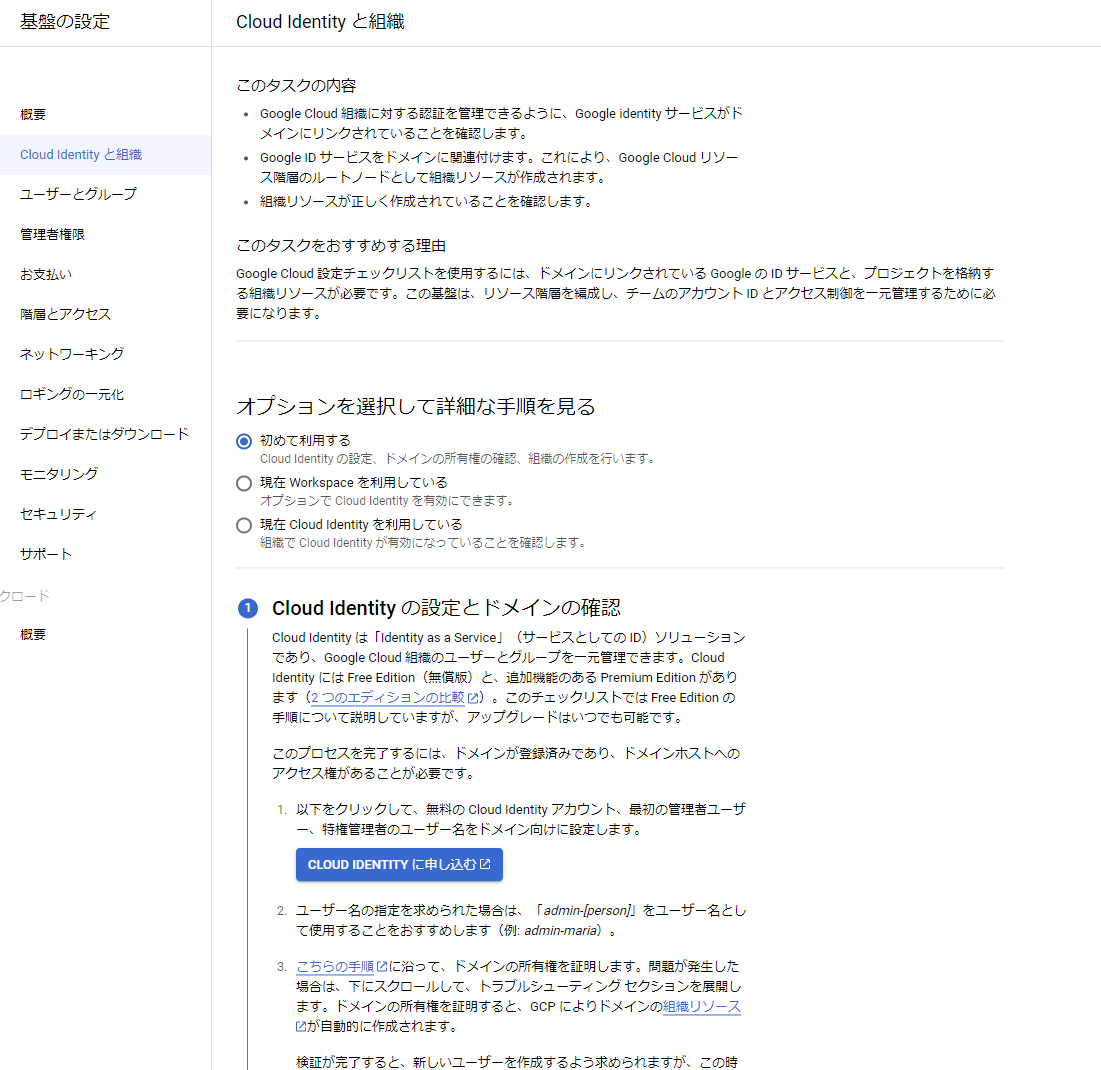Click external-link icon after エディションの比較

(x=473, y=698)
